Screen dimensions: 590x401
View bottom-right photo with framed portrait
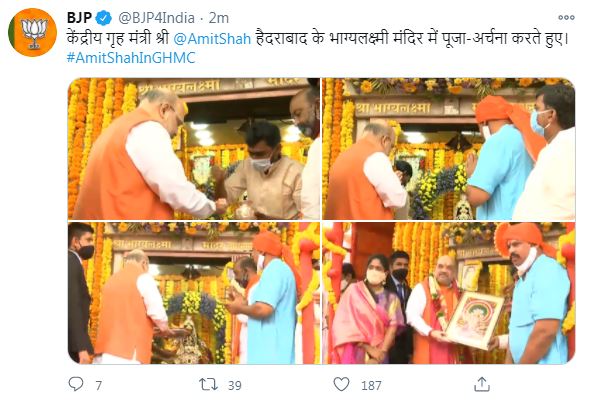click(449, 293)
